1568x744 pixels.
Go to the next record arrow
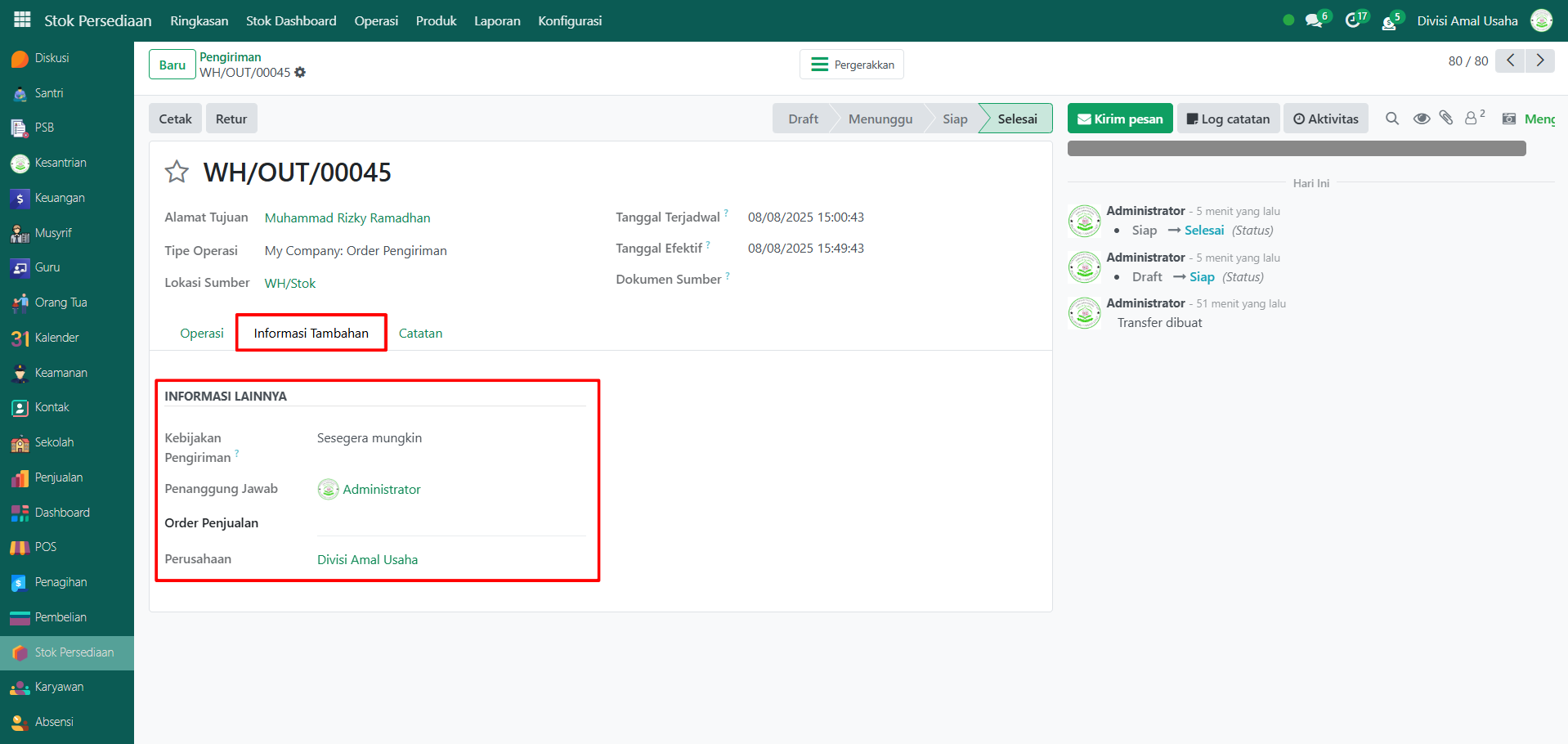(x=1540, y=61)
